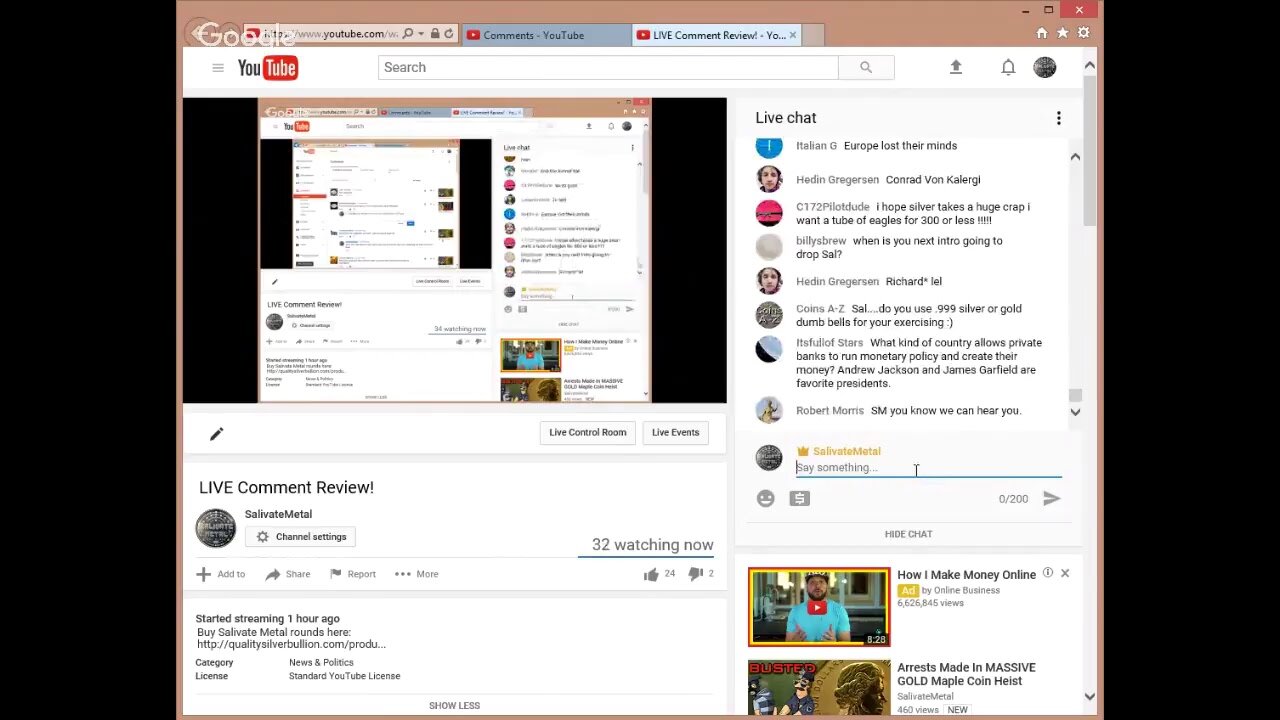This screenshot has width=1280, height=720.
Task: Open the account avatar in the header
Action: point(1045,67)
